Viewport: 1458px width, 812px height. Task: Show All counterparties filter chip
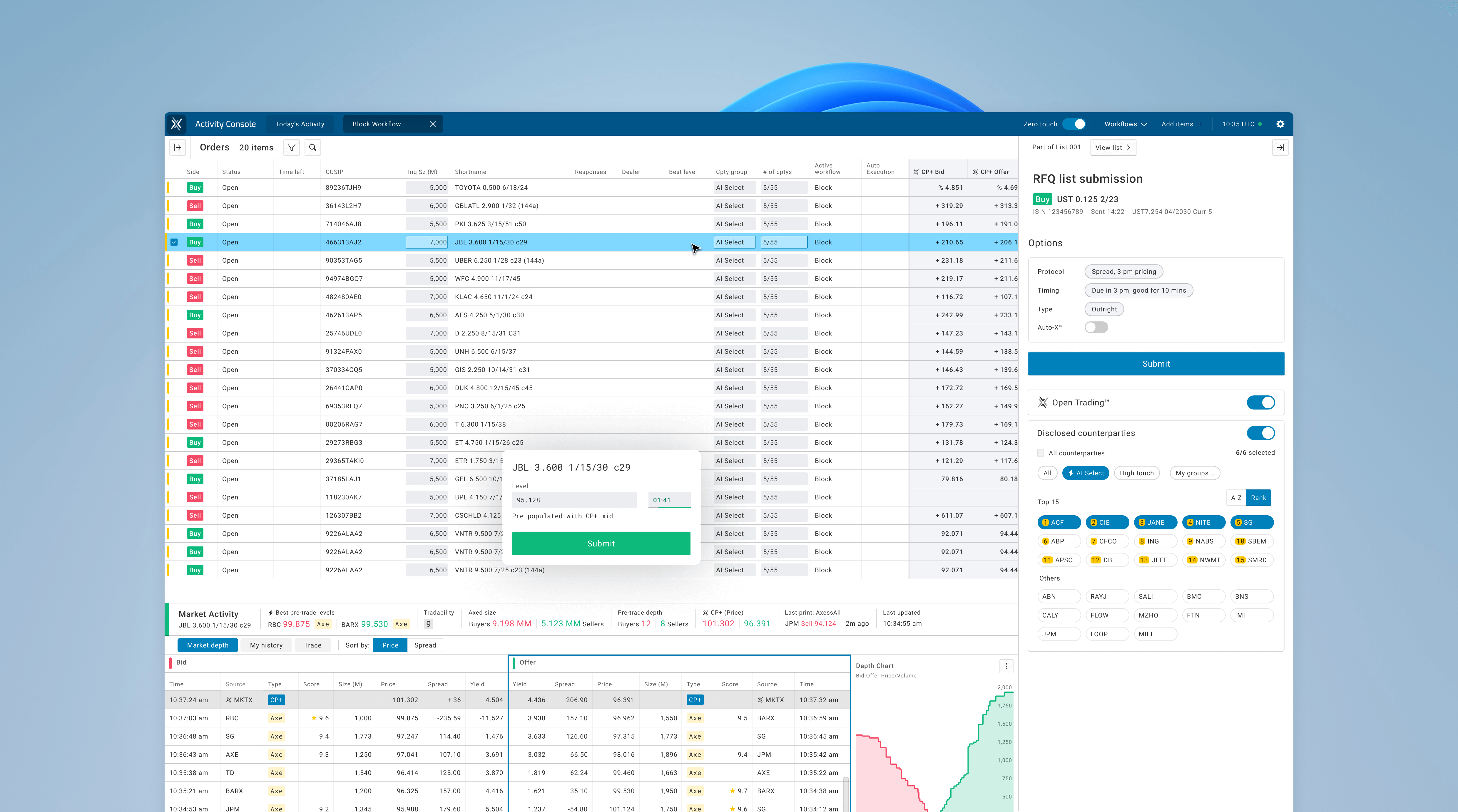(1047, 473)
